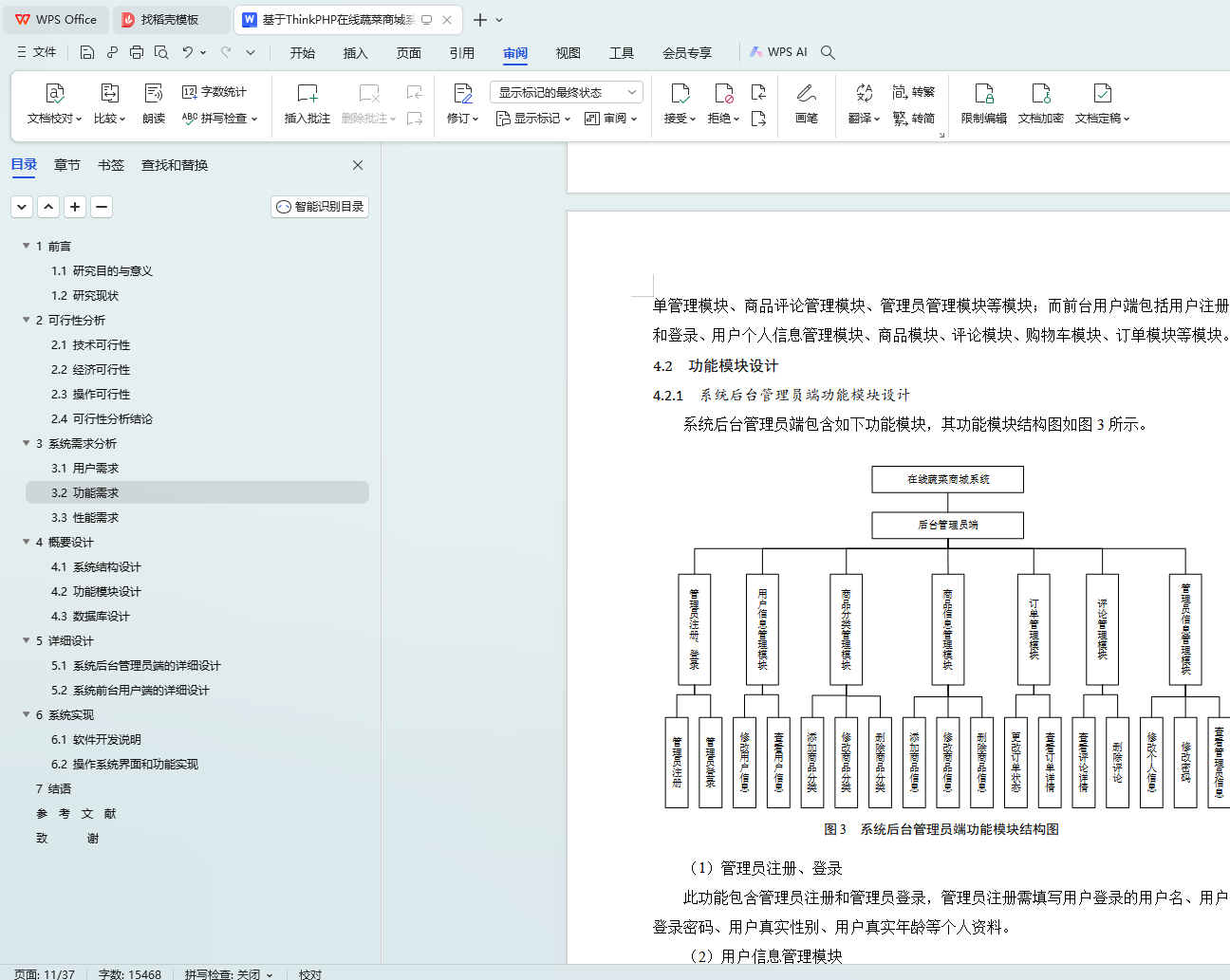Screen dimensions: 1230x980
Task: Click the 修订 track changes icon
Action: pyautogui.click(x=463, y=93)
